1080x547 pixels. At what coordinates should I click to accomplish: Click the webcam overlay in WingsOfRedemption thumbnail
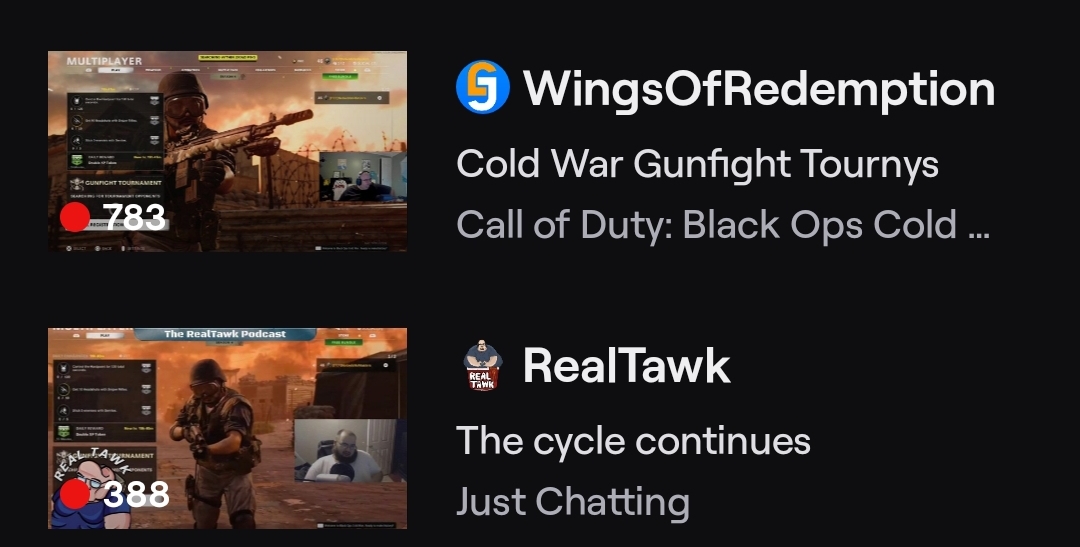[363, 177]
